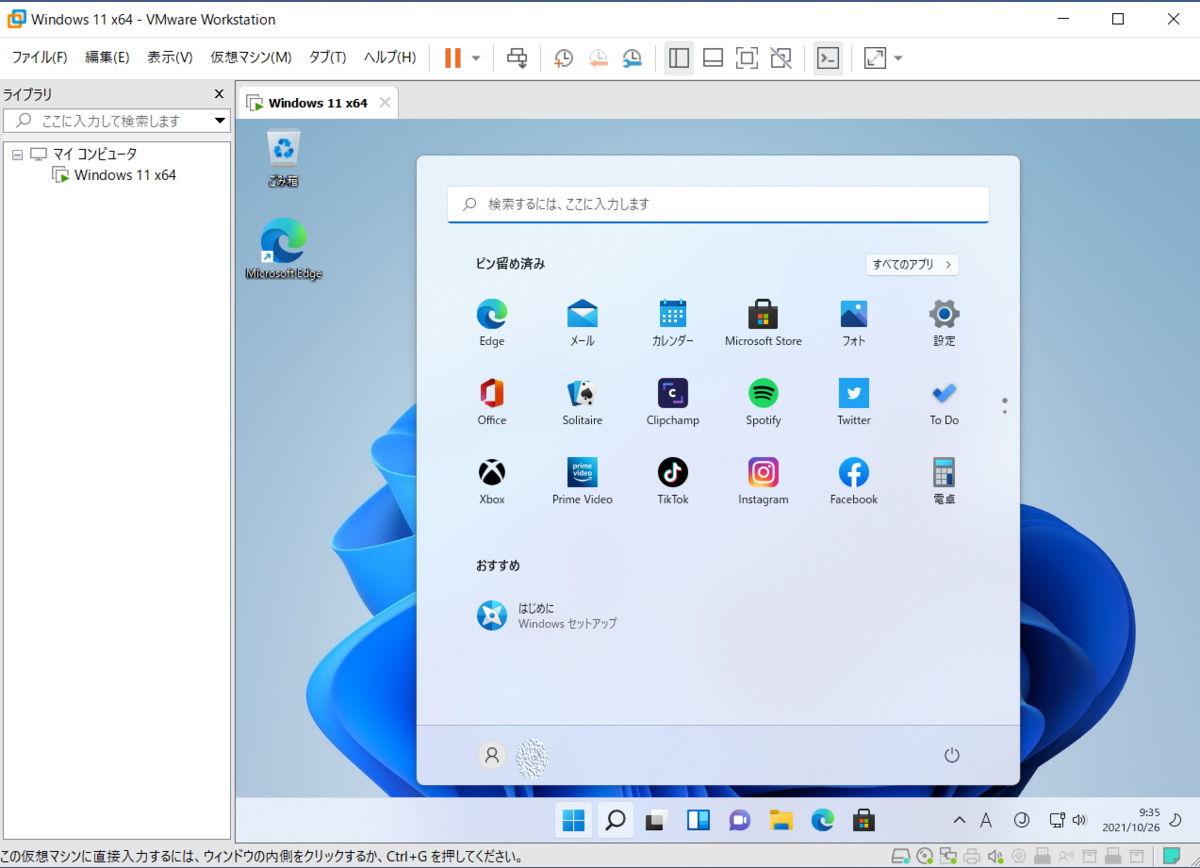The height and width of the screenshot is (868, 1200).
Task: Open the snapshot manager wrench-clock icon
Action: [x=631, y=58]
